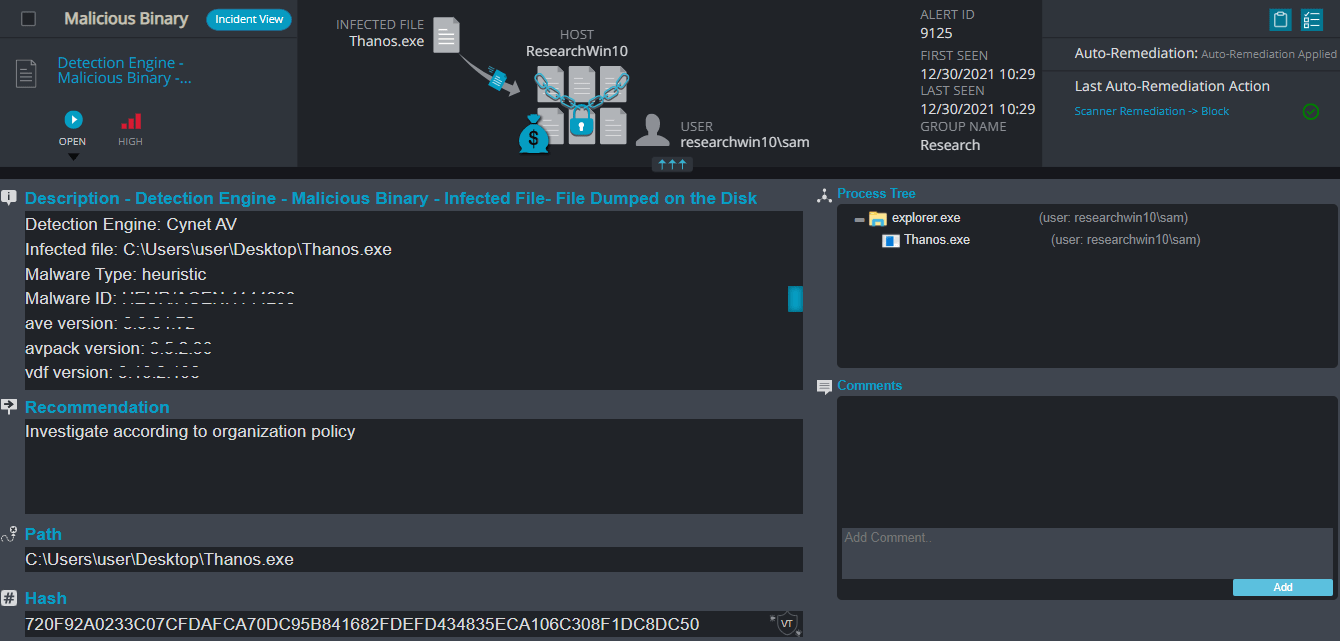1340x641 pixels.
Task: Click the Path section icon
Action: pos(9,534)
